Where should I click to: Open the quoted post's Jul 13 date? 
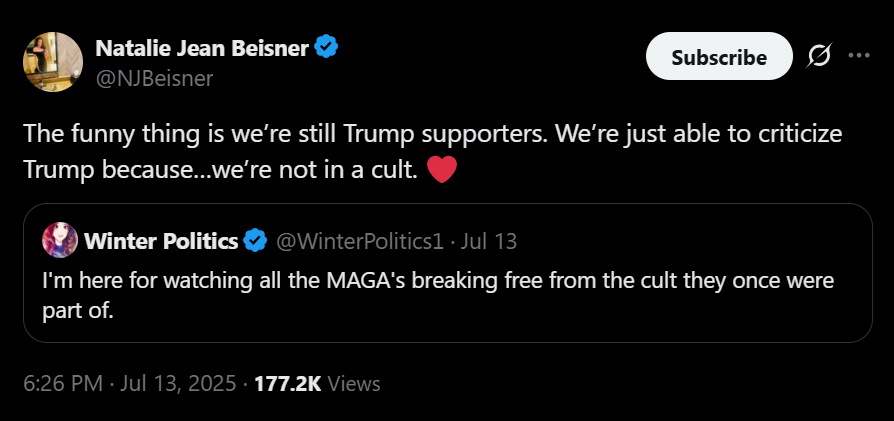point(489,241)
